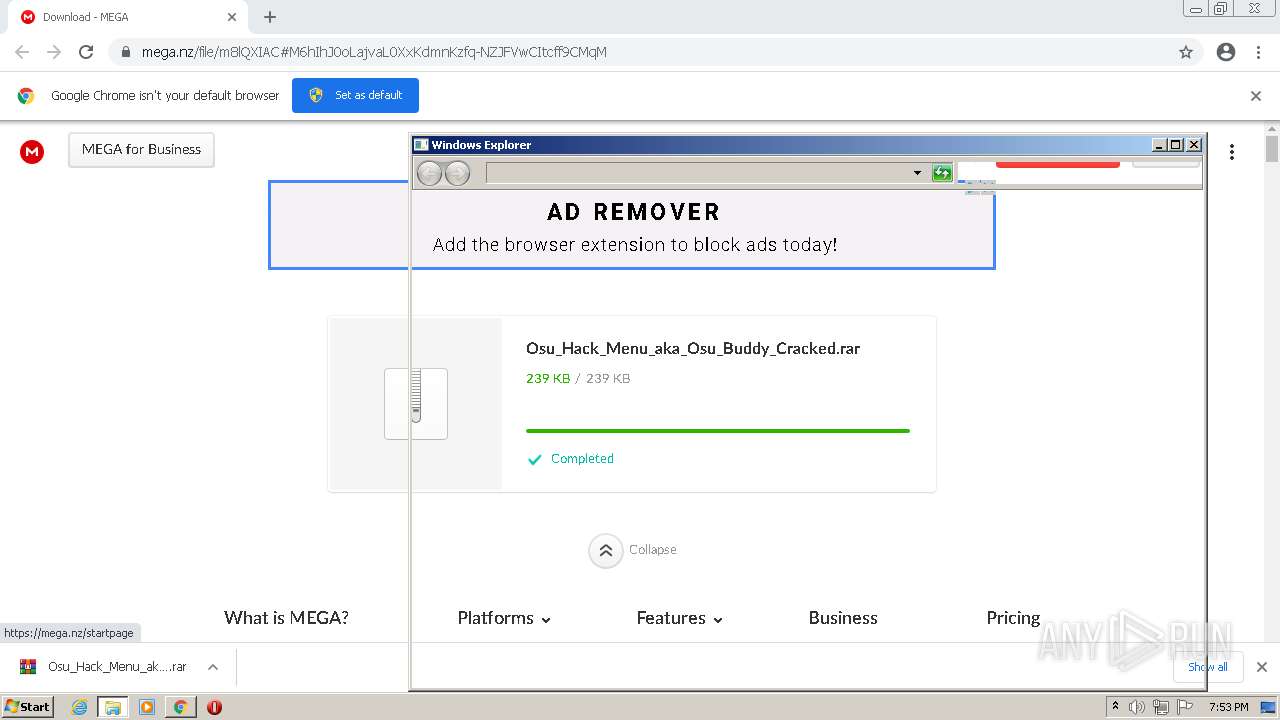Click Show all downloads

(x=1208, y=667)
